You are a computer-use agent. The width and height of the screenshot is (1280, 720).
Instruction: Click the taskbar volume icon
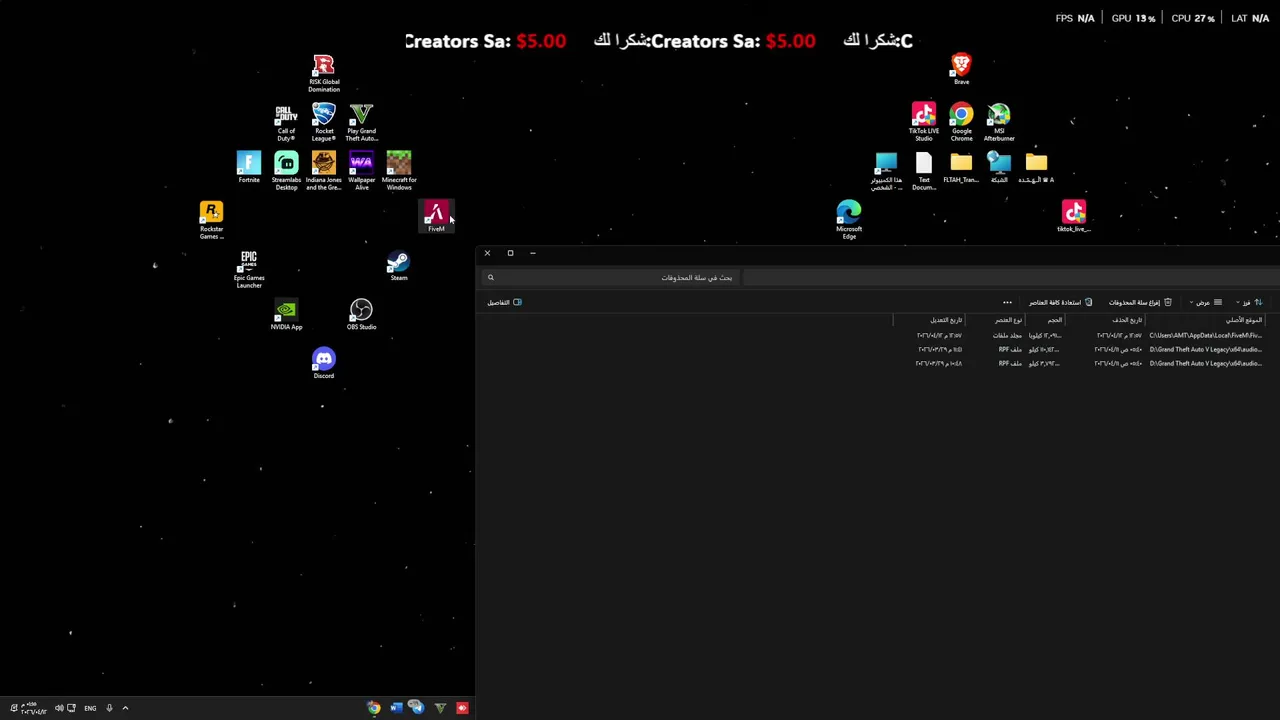(59, 708)
